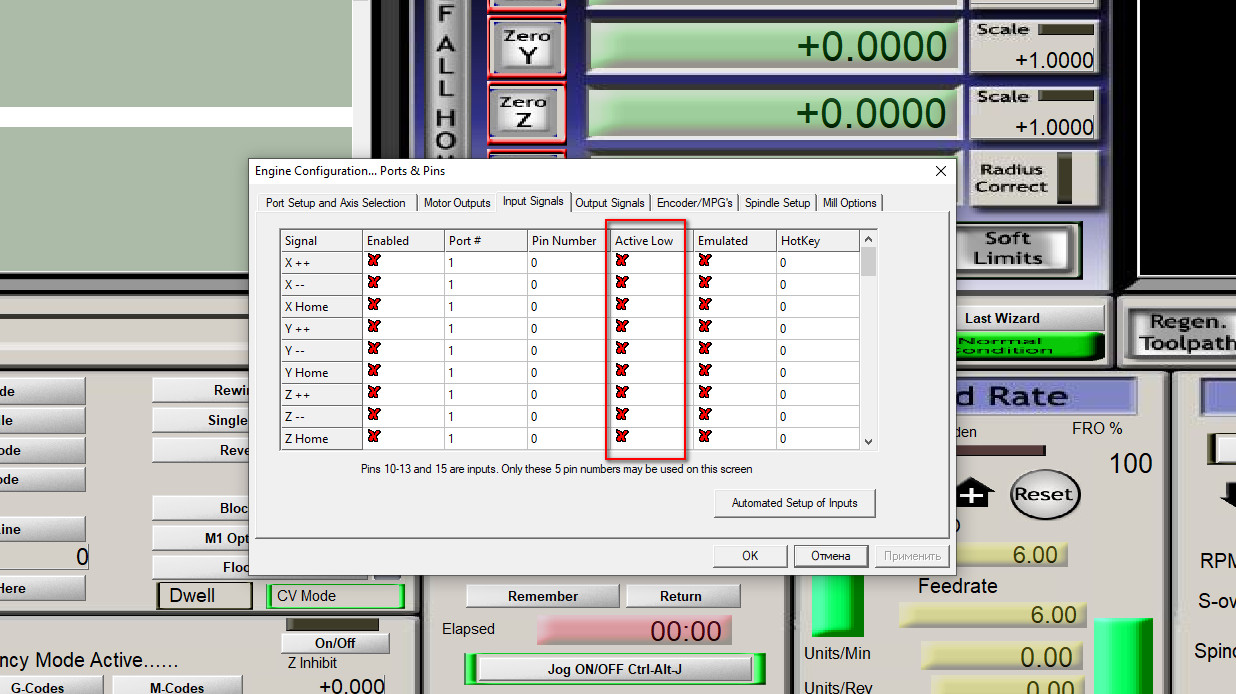Viewport: 1236px width, 694px height.
Task: Toggle Enabled for X -- signal
Action: click(x=374, y=282)
